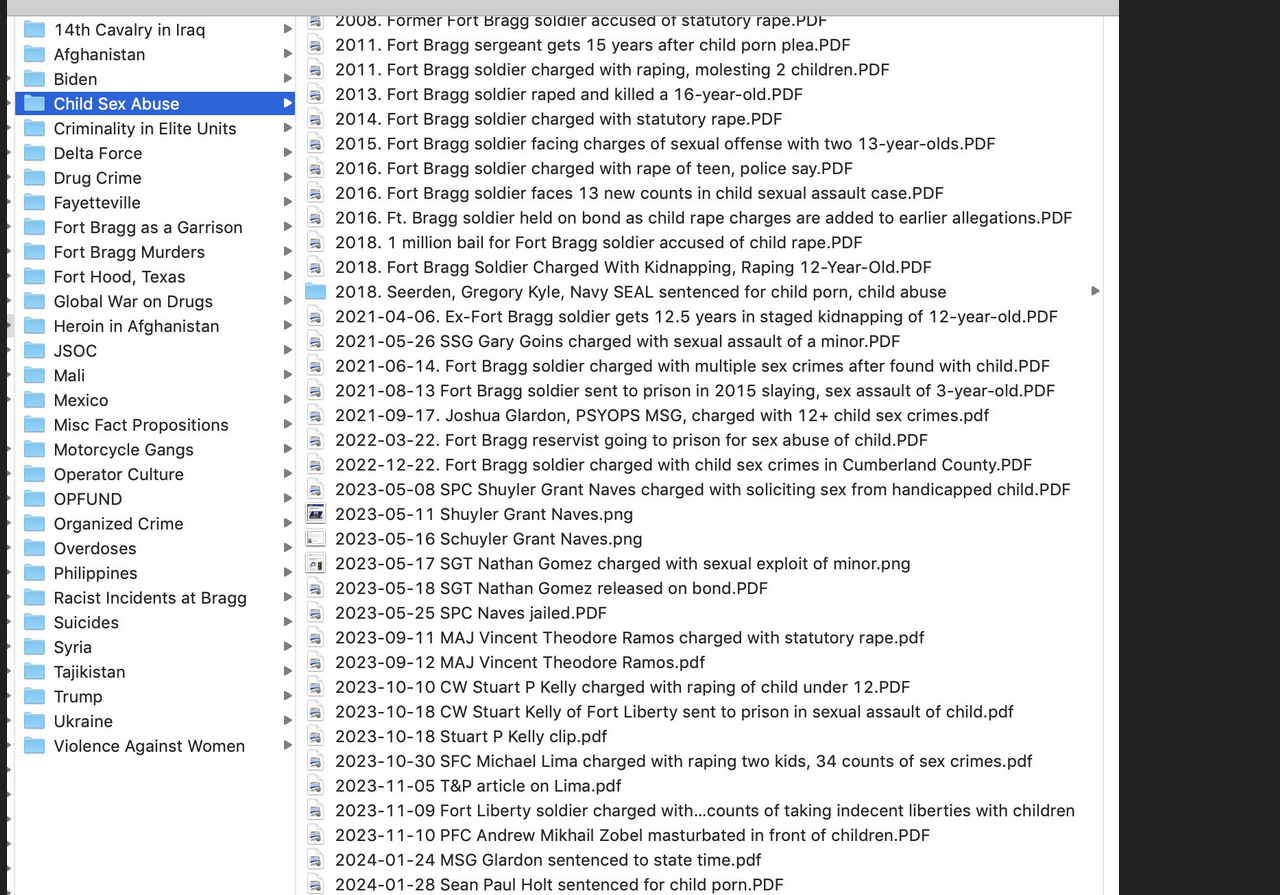Click the Philippines folder icon

(35, 573)
